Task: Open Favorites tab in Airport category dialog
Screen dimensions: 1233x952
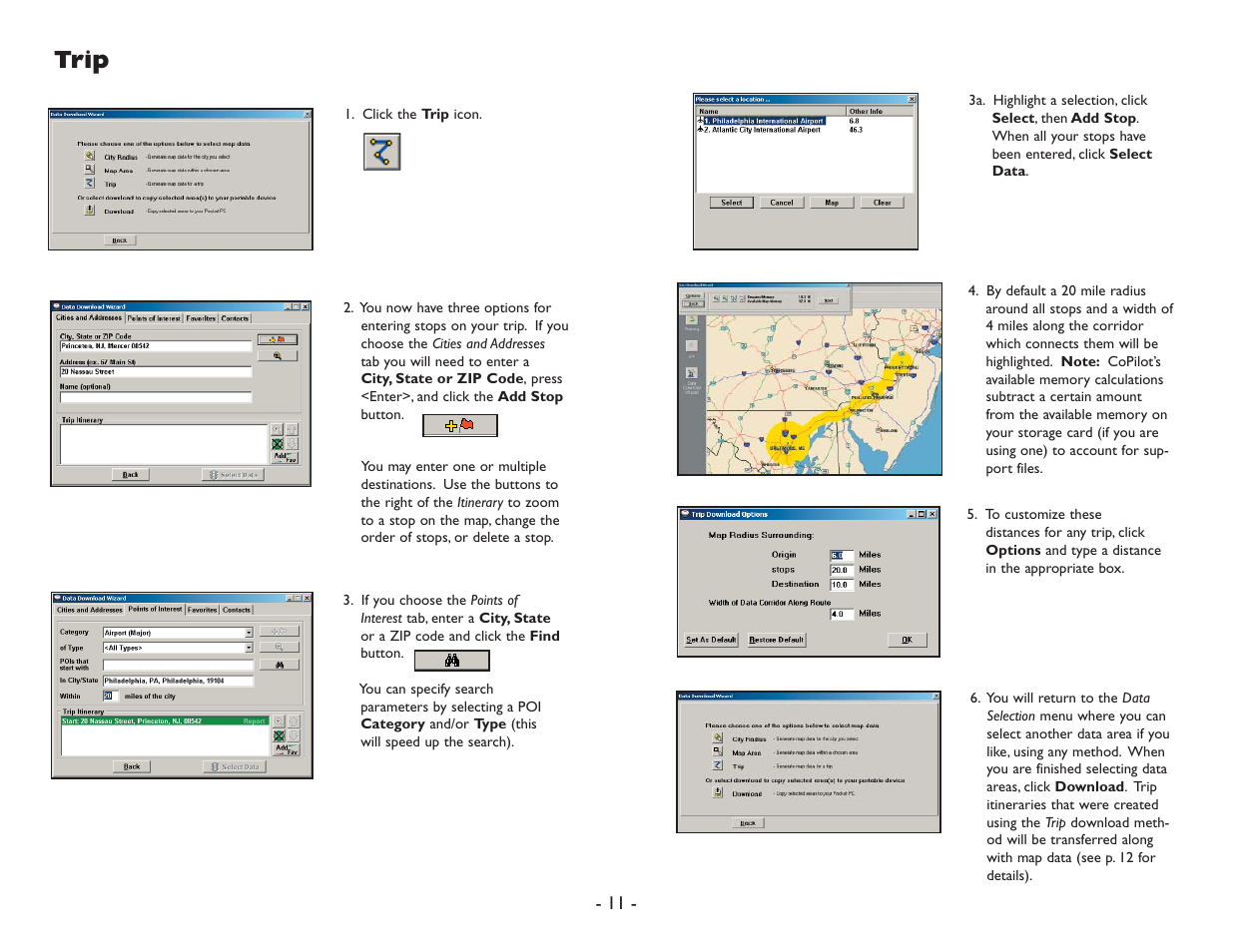Action: pyautogui.click(x=203, y=610)
